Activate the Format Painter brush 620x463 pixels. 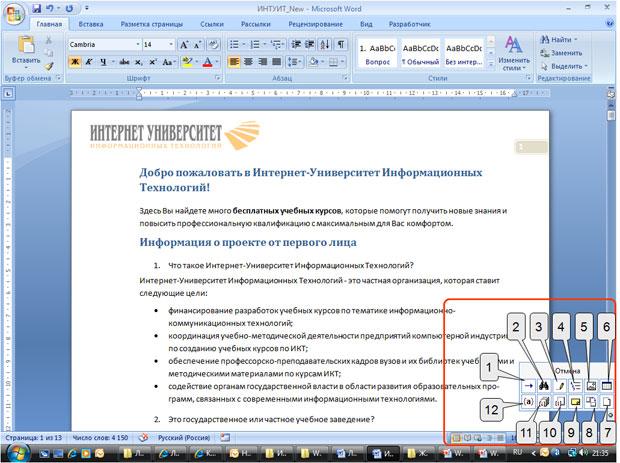(x=49, y=66)
